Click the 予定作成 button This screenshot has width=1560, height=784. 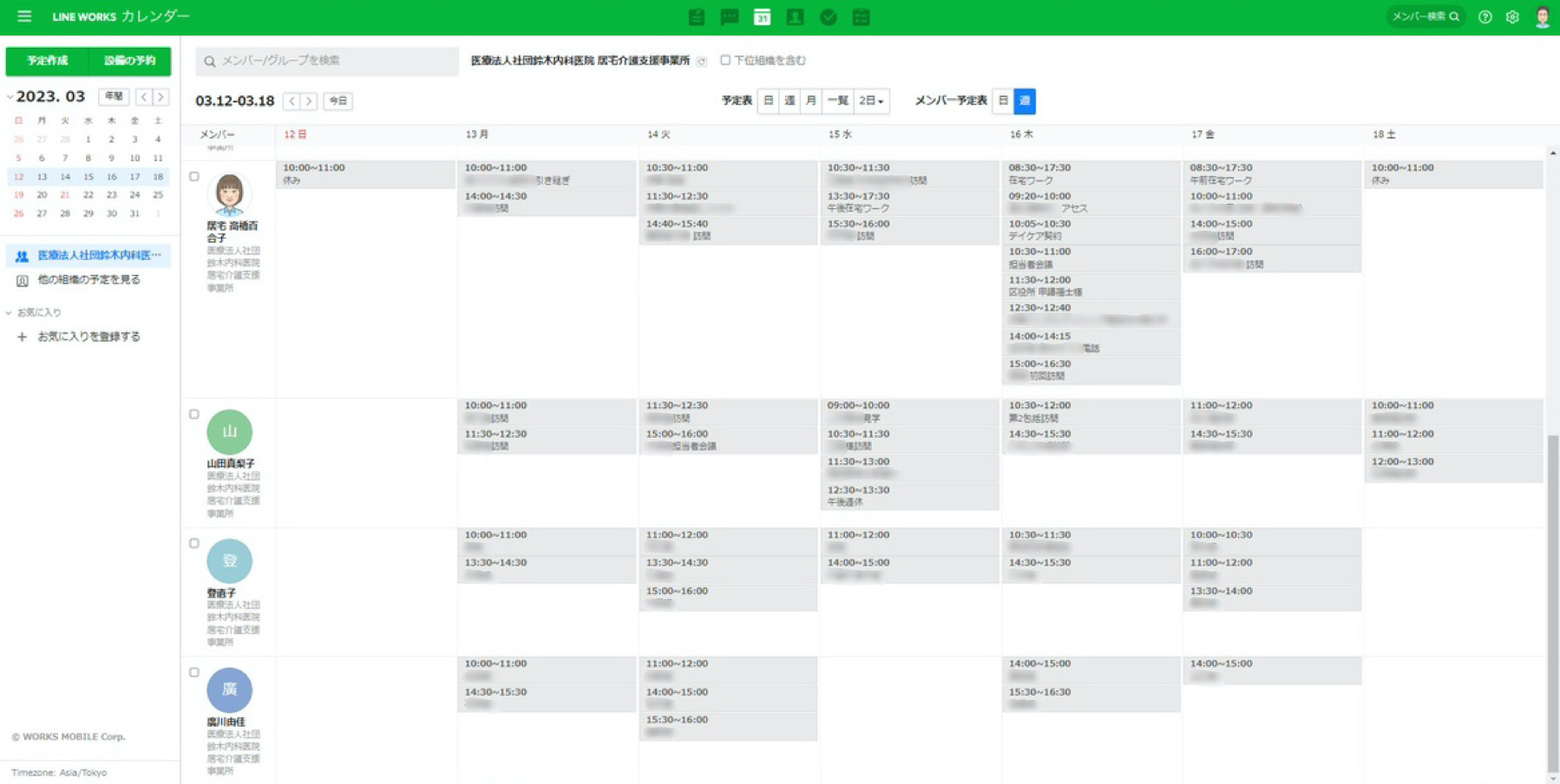[48, 61]
